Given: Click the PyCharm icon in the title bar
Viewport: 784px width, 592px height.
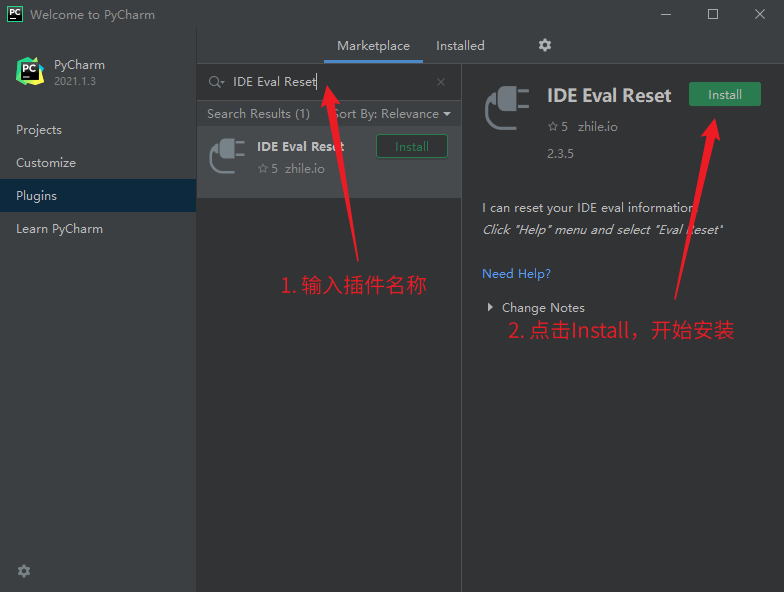Looking at the screenshot, I should [x=15, y=14].
